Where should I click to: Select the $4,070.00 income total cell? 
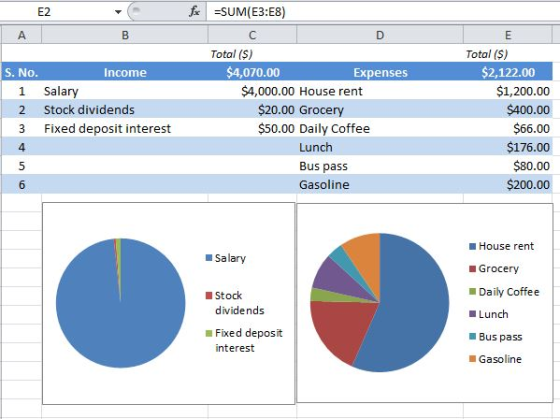click(x=252, y=72)
